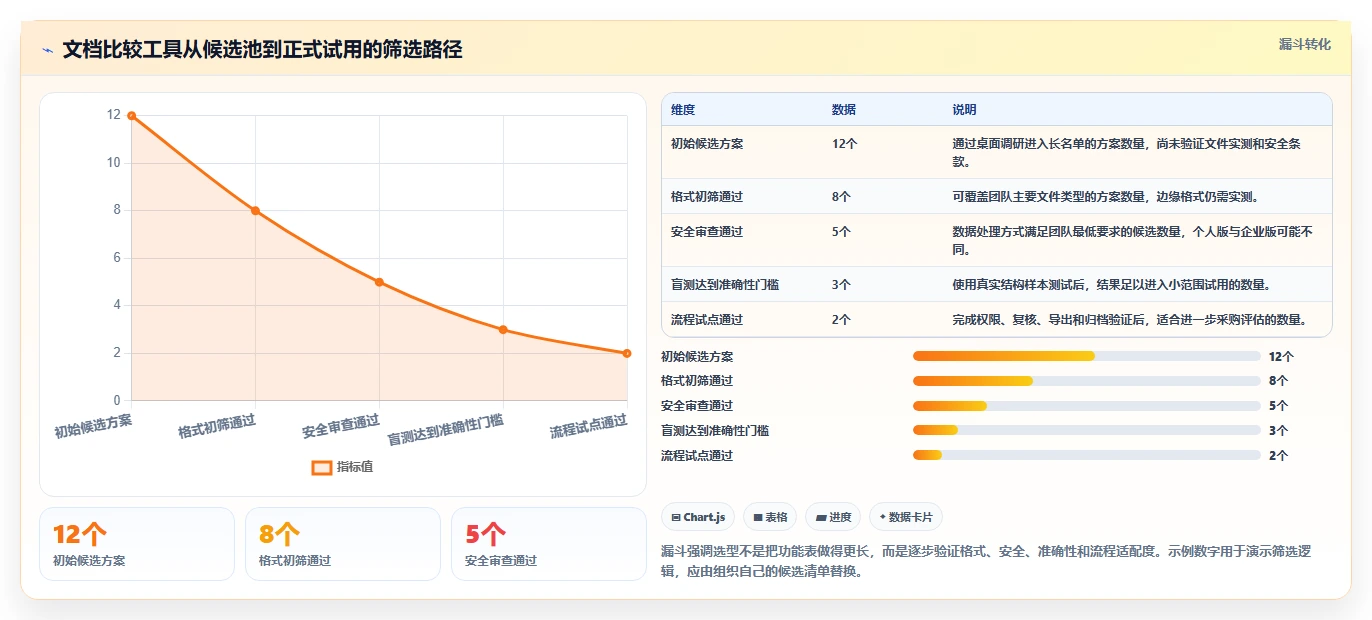Click x-axis label 盲测达到准确性门槛
The image size is (1372, 620).
[x=446, y=430]
